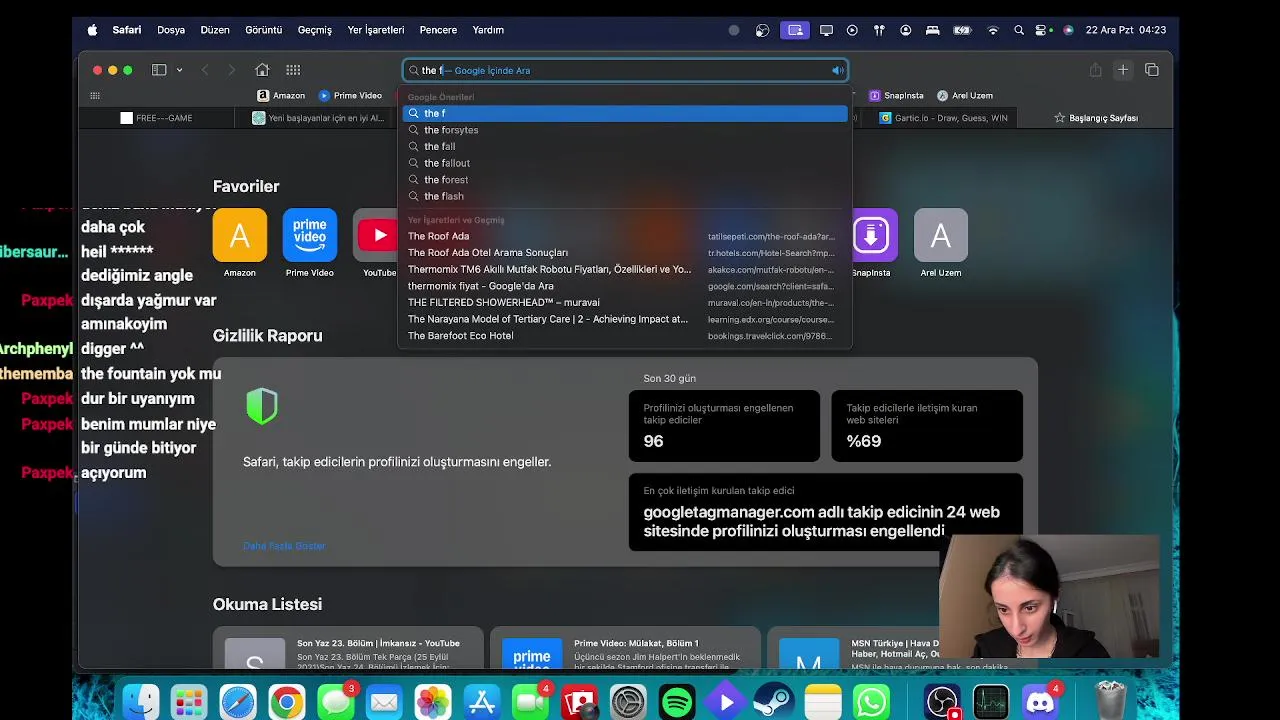This screenshot has height=720, width=1280.
Task: Open 'thermomix fiyat - Google'da Ara' entry
Action: tap(625, 286)
